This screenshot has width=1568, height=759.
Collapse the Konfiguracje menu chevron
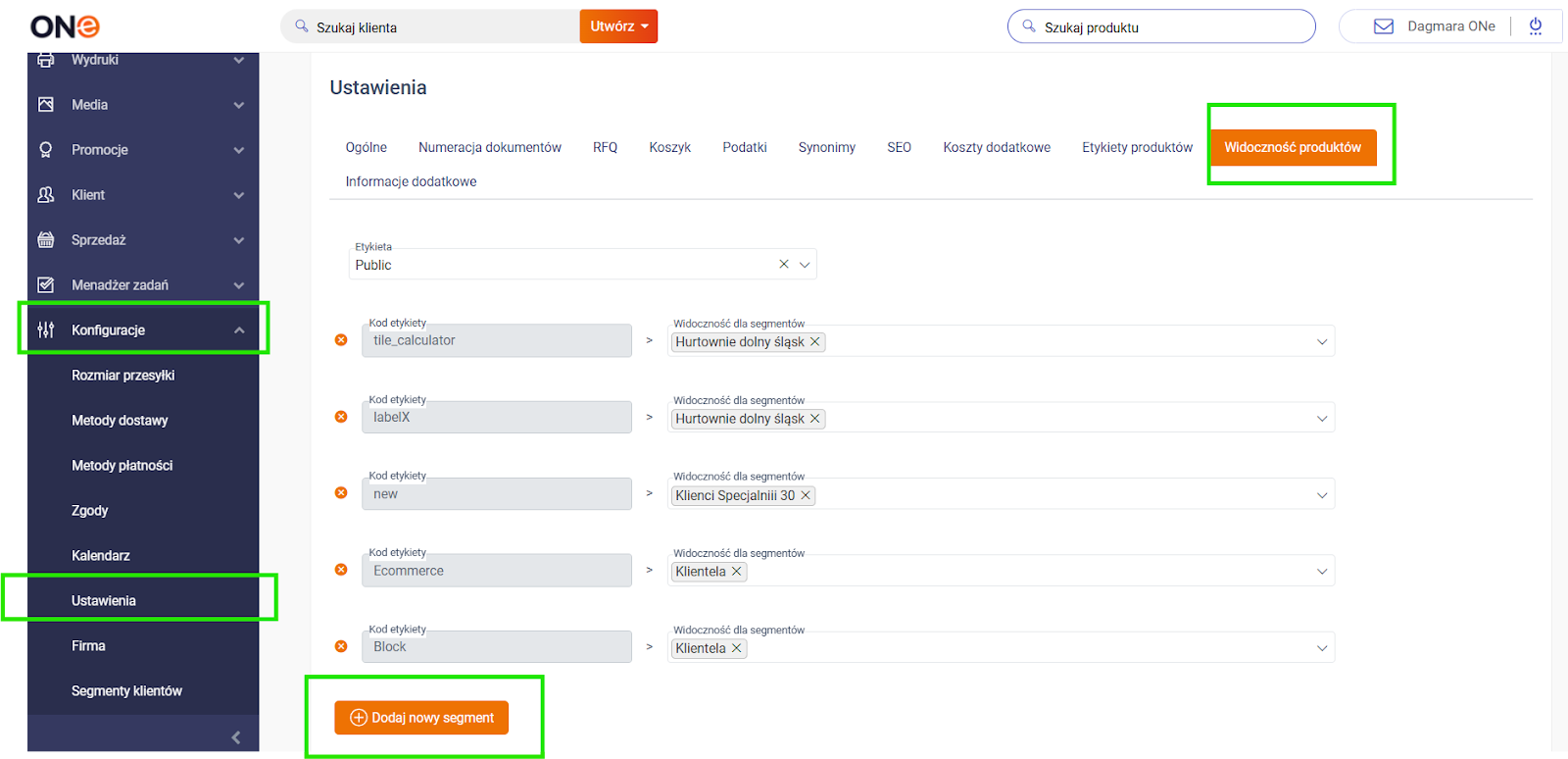coord(239,330)
